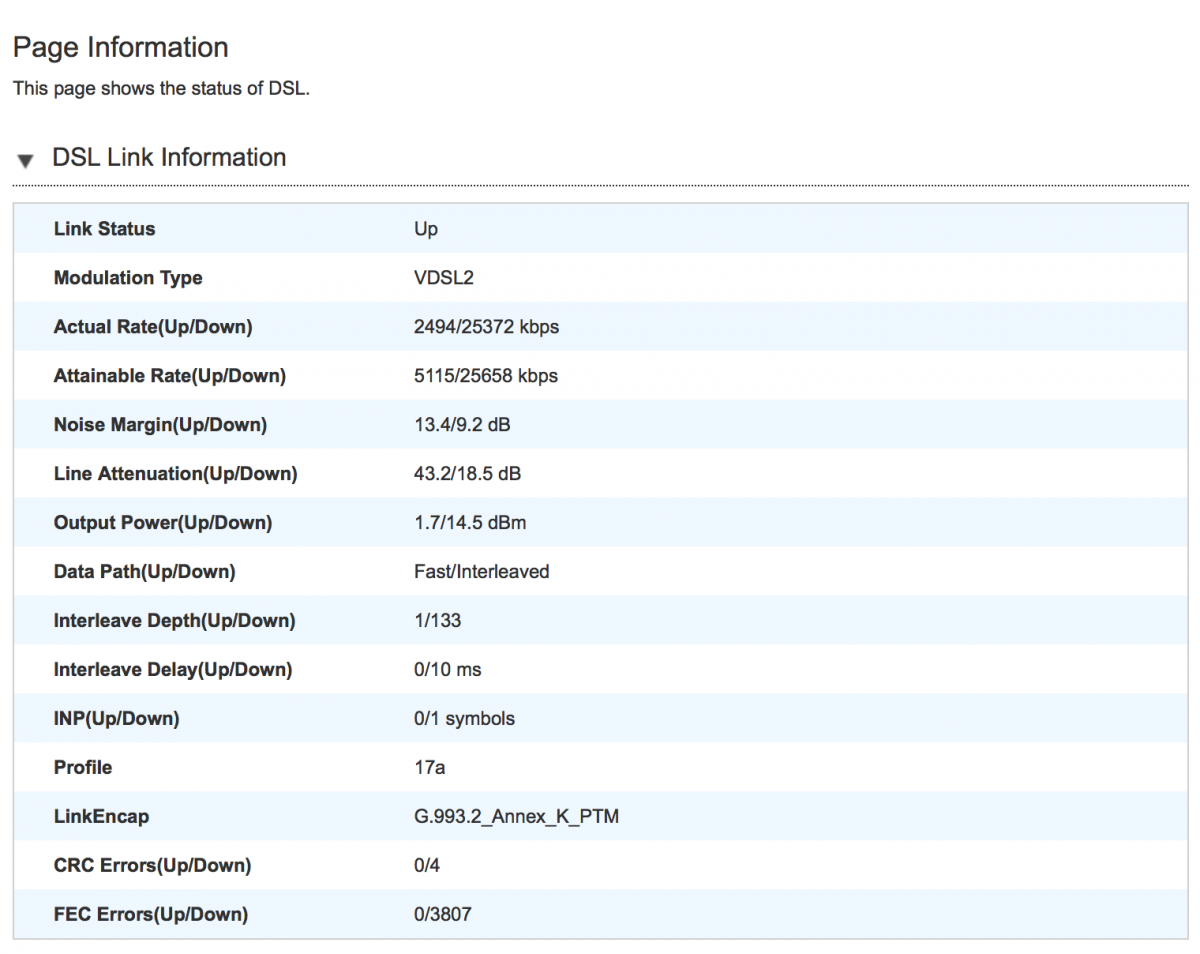
Task: Collapse the DSL Link Information triangle
Action: 26,161
